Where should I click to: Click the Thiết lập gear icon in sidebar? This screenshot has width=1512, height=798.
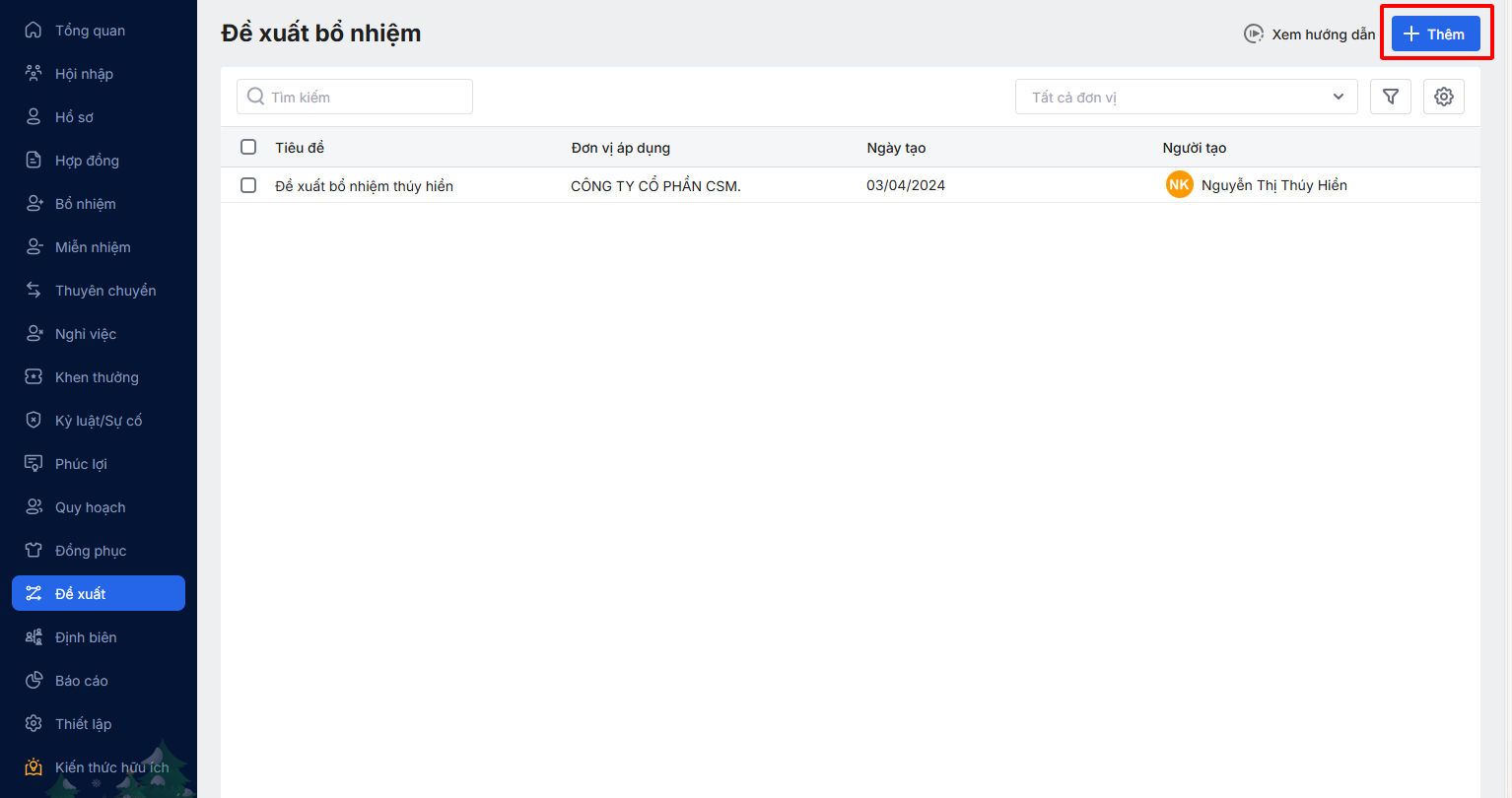pyautogui.click(x=34, y=724)
